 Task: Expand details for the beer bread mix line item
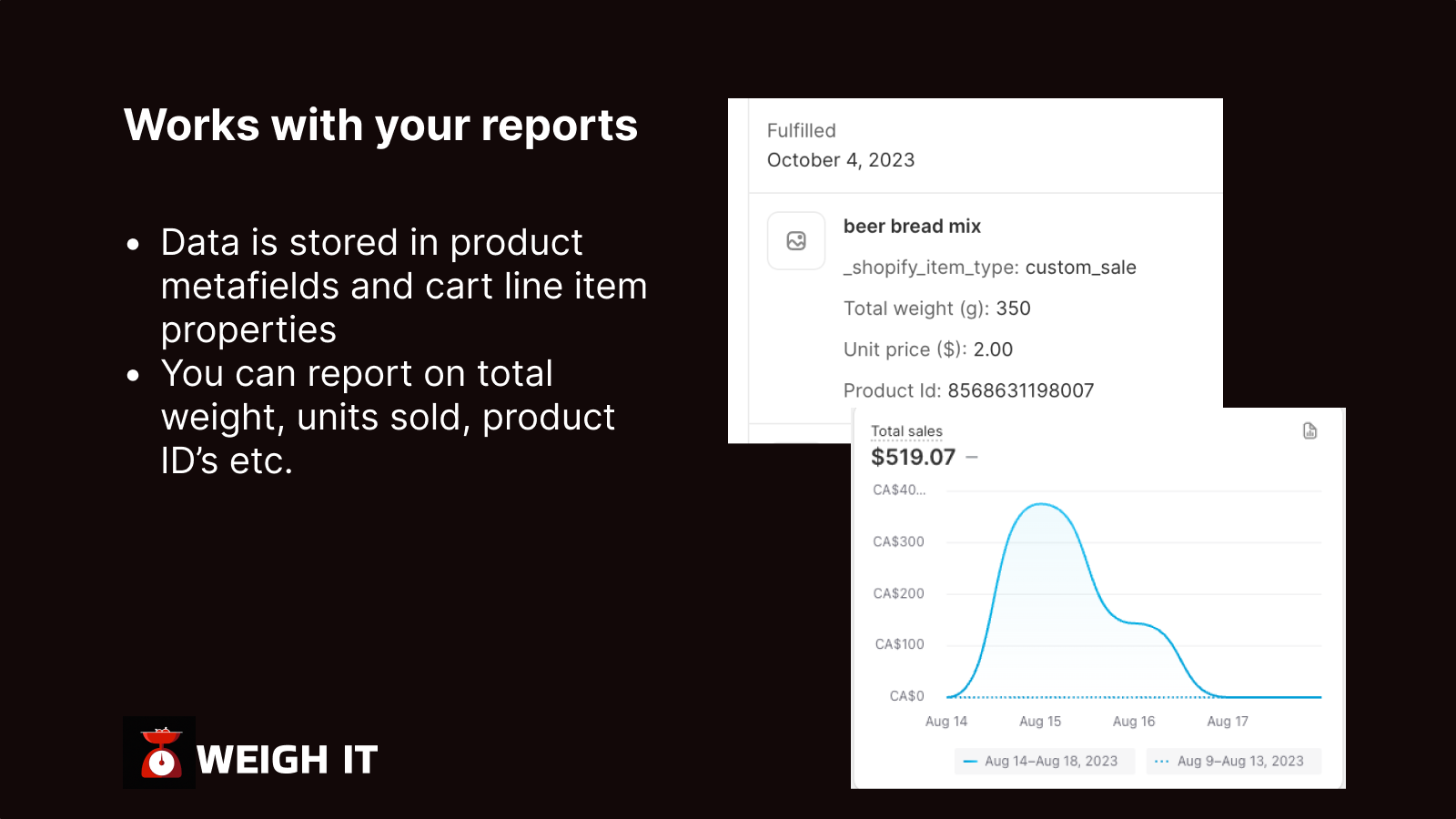tap(912, 227)
